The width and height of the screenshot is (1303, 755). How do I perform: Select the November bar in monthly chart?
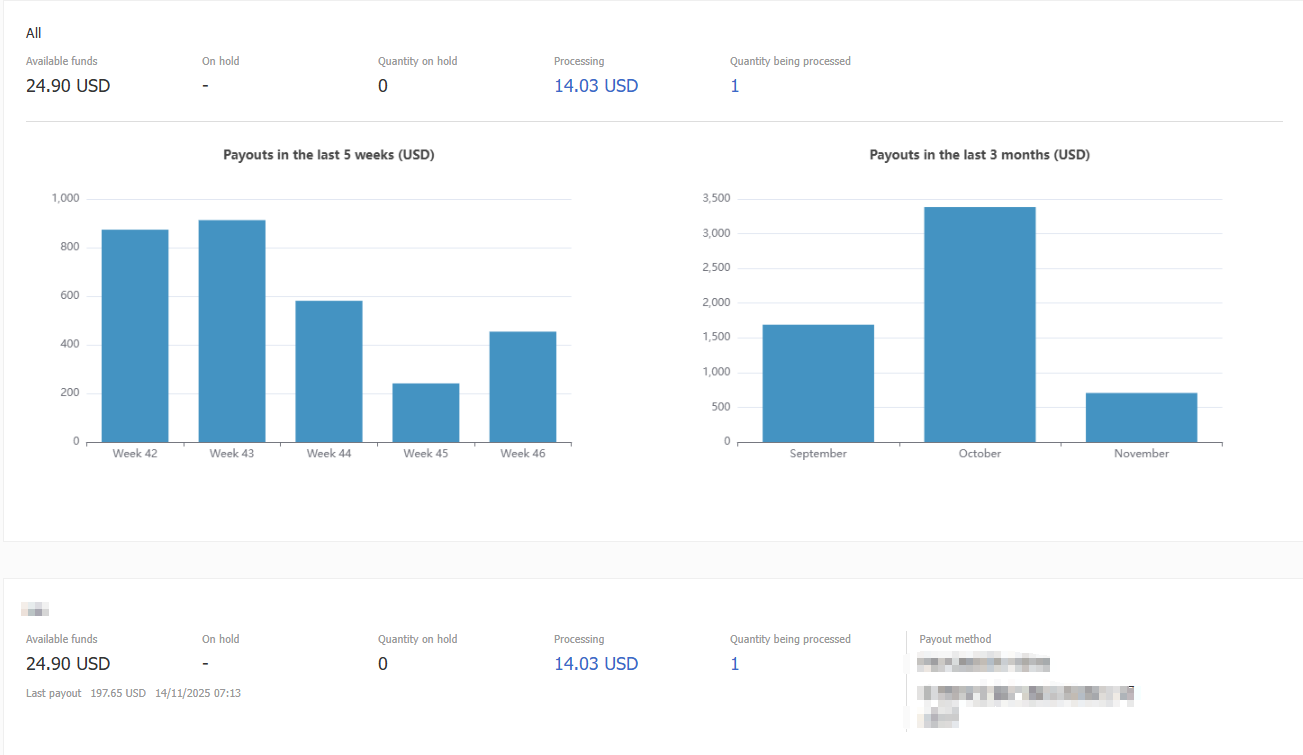tap(1141, 417)
